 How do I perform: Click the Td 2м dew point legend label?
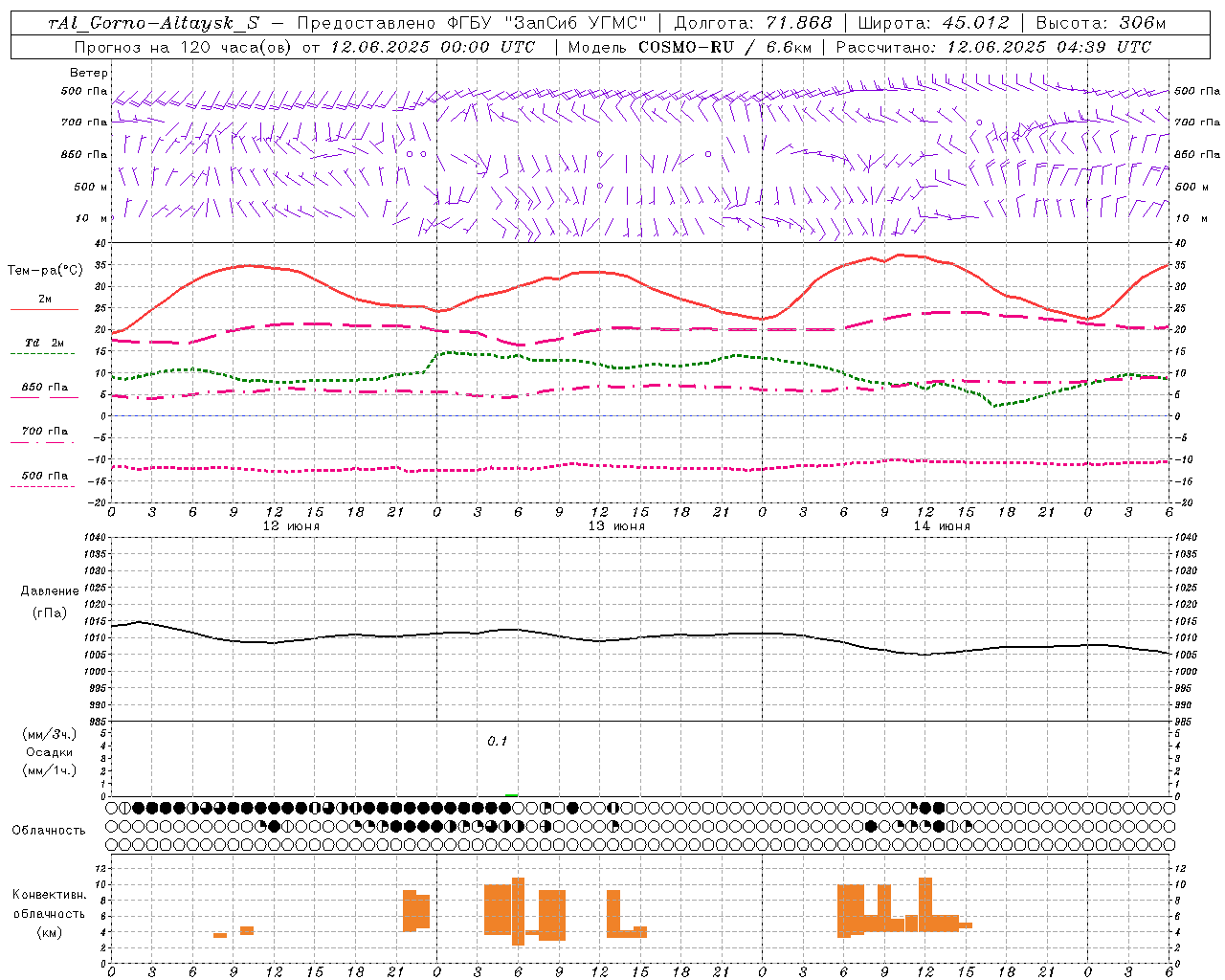click(x=44, y=343)
